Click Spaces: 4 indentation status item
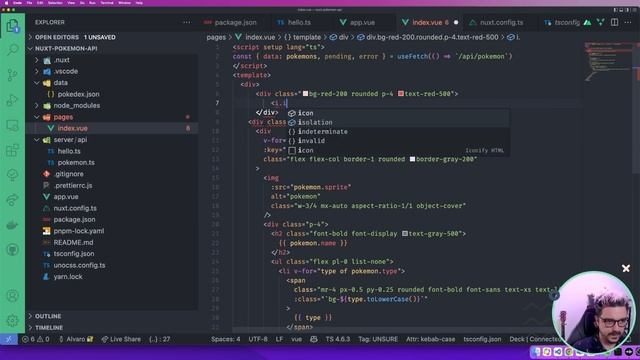The width and height of the screenshot is (640, 360). click(x=226, y=339)
